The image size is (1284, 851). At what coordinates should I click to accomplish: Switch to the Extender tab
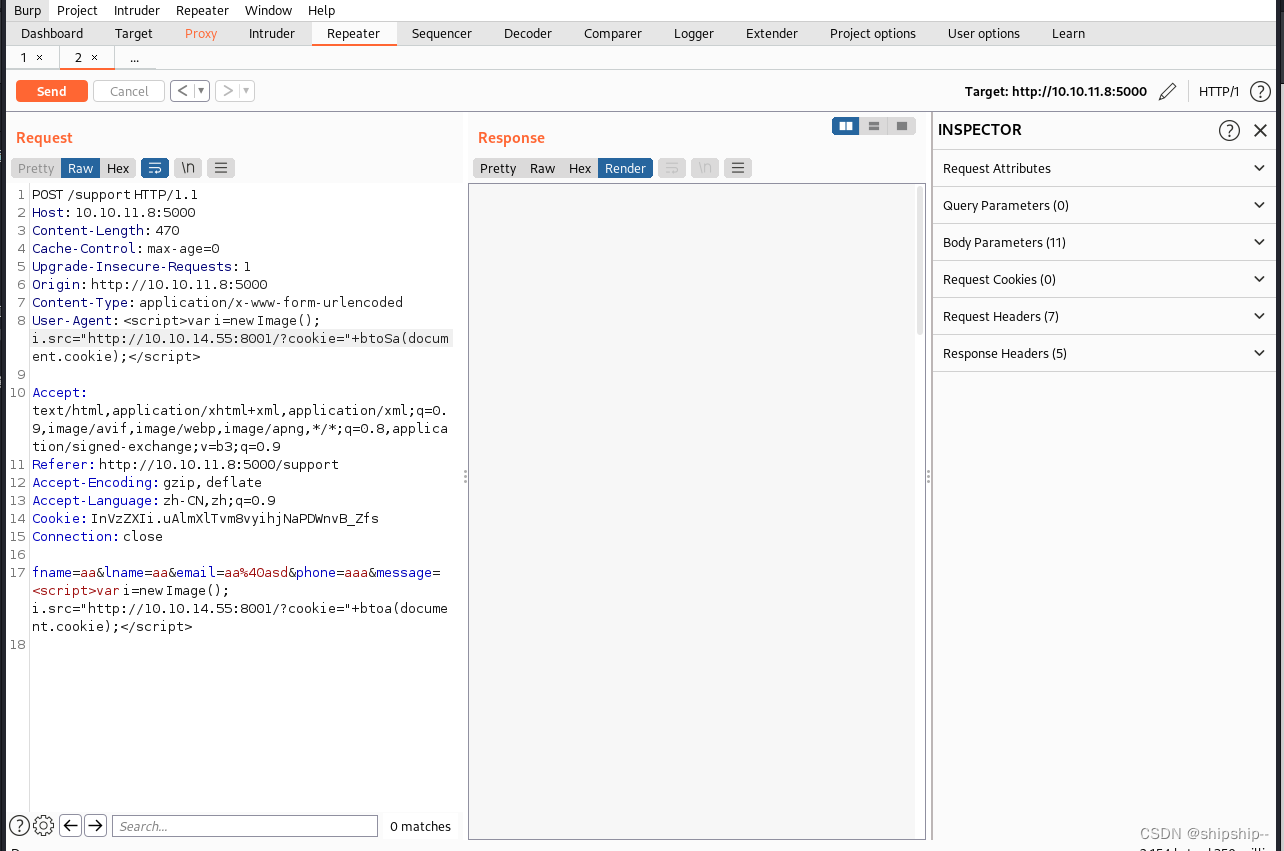click(772, 33)
